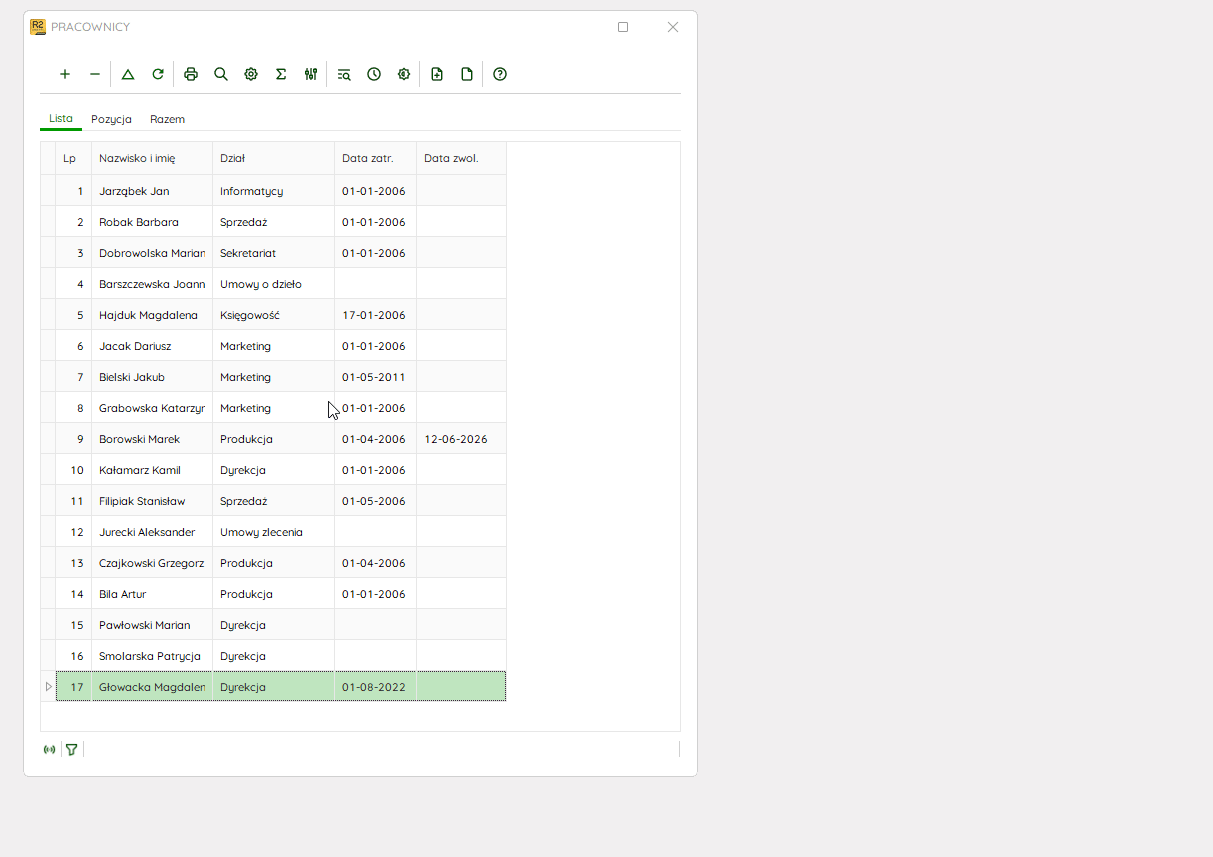Select the Smolarska Patrycja name cell
1213x857 pixels.
[152, 656]
